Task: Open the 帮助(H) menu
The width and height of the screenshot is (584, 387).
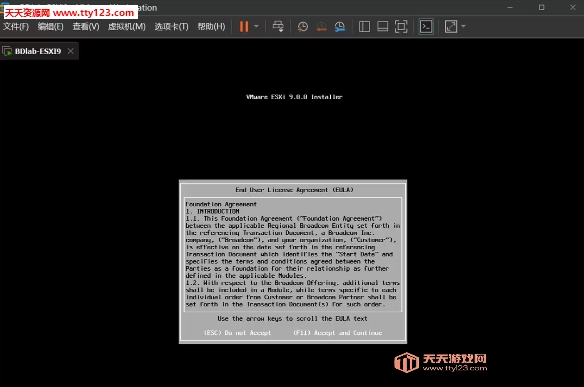Action: point(211,26)
